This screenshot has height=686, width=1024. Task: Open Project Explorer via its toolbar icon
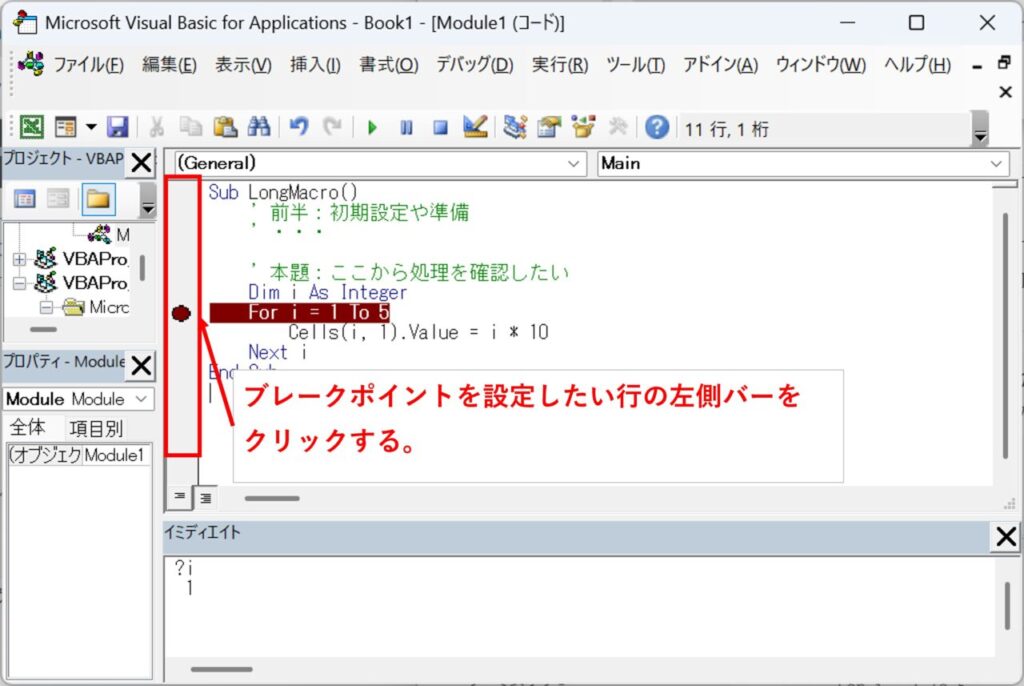[x=515, y=127]
